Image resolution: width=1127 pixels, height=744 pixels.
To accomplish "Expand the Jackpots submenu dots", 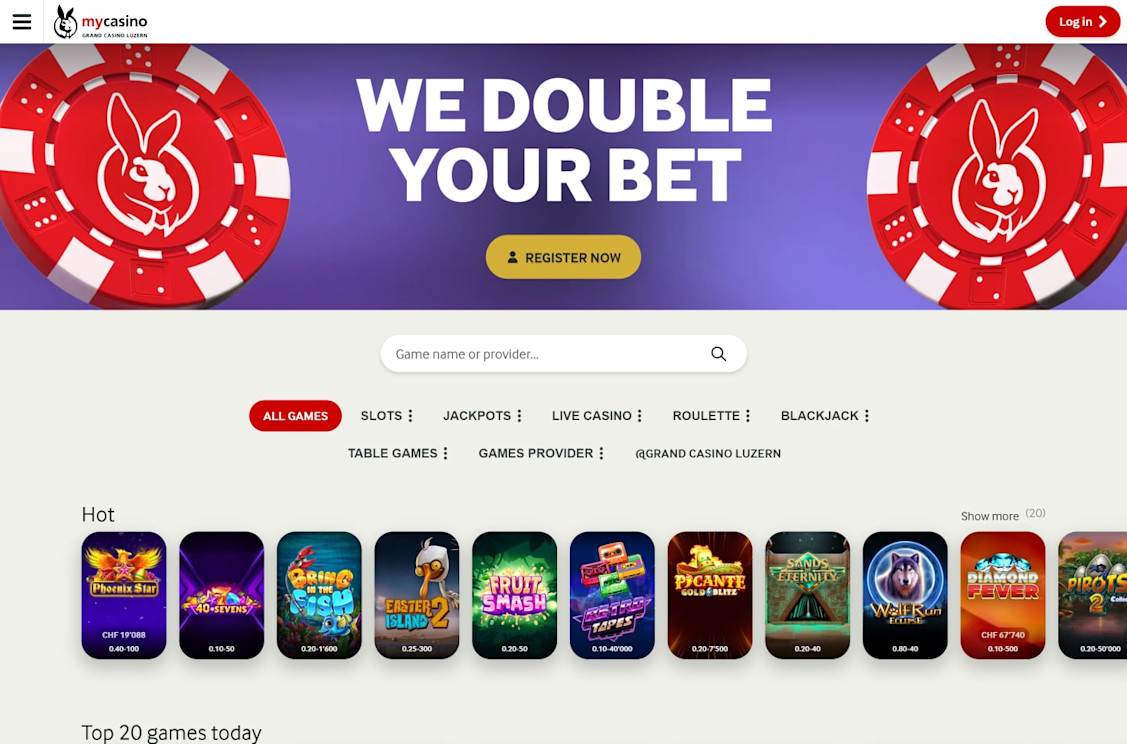I will [519, 415].
